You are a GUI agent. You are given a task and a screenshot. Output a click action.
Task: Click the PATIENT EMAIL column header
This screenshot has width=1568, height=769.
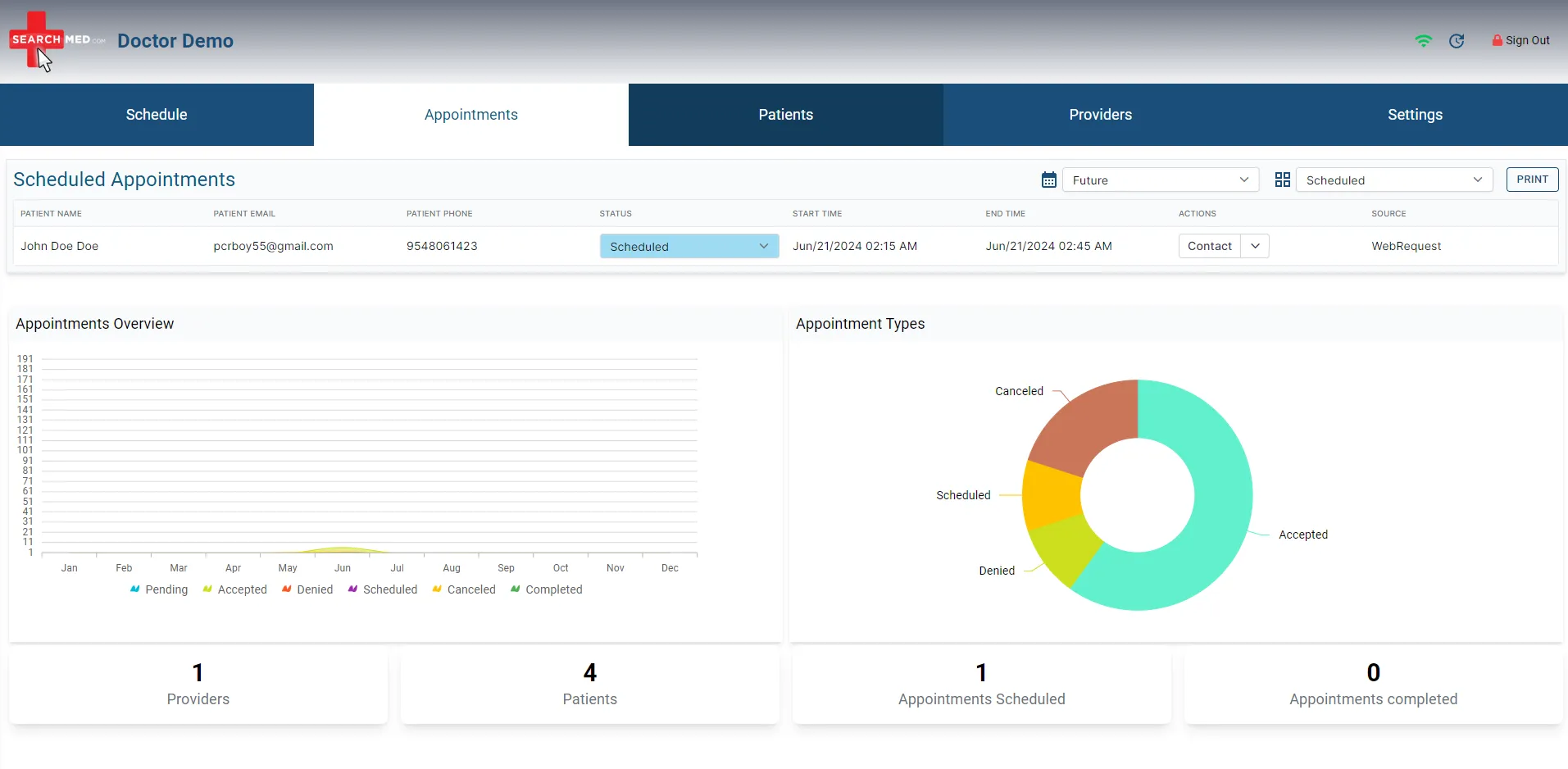pyautogui.click(x=244, y=213)
